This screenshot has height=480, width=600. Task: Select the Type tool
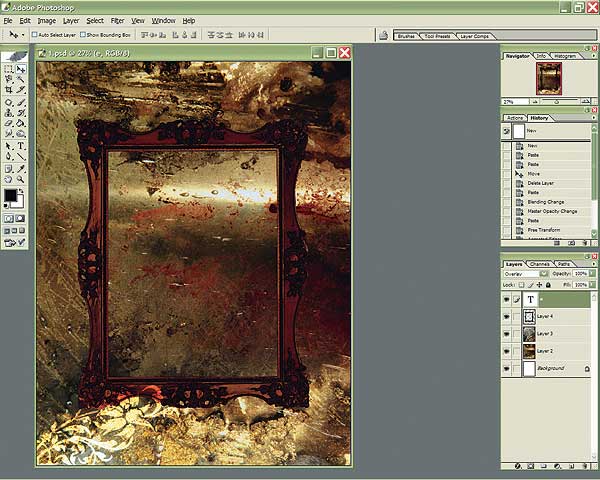[x=21, y=145]
